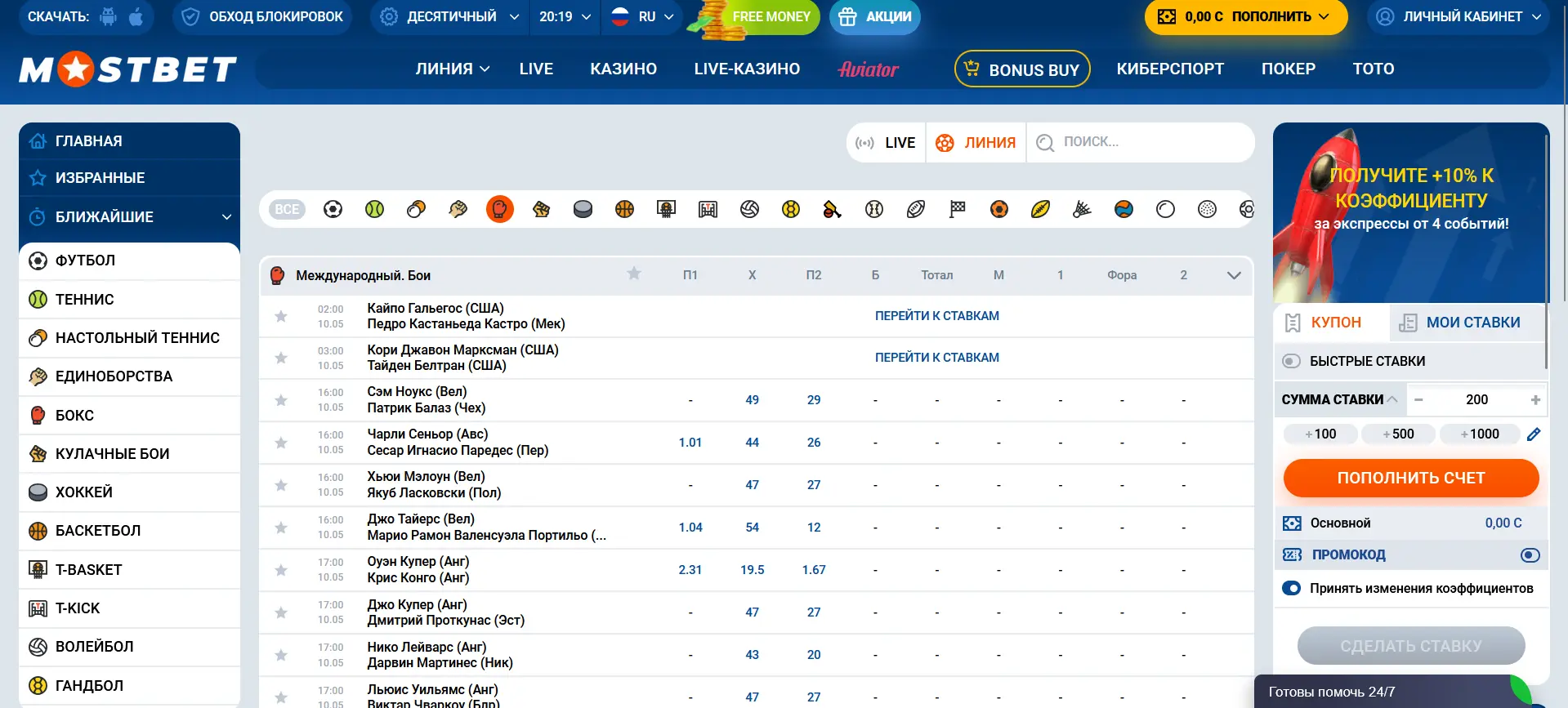
Task: Select the fist fights filter in the sports strip
Action: pyautogui.click(x=541, y=209)
